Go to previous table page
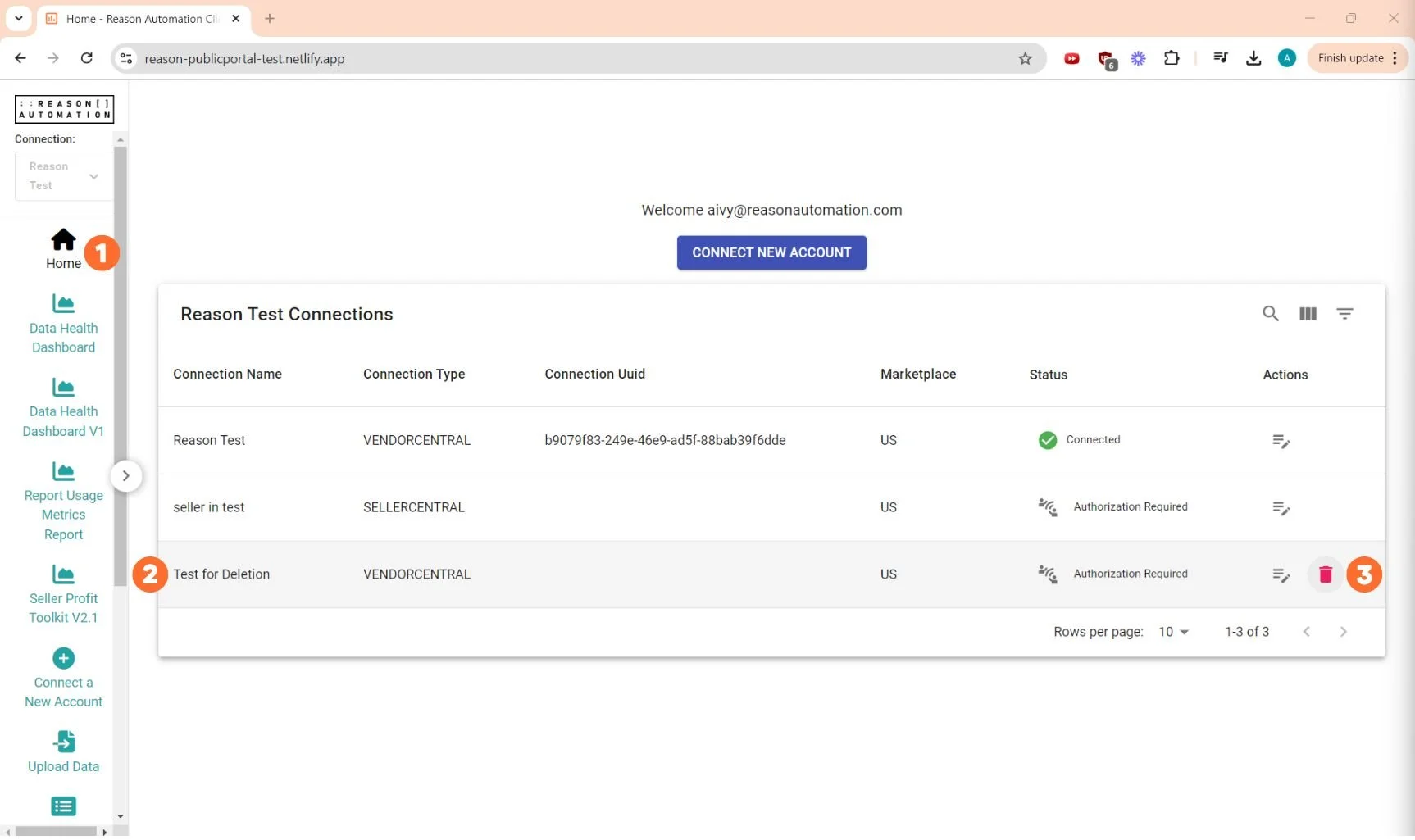This screenshot has width=1415, height=840. pos(1306,632)
